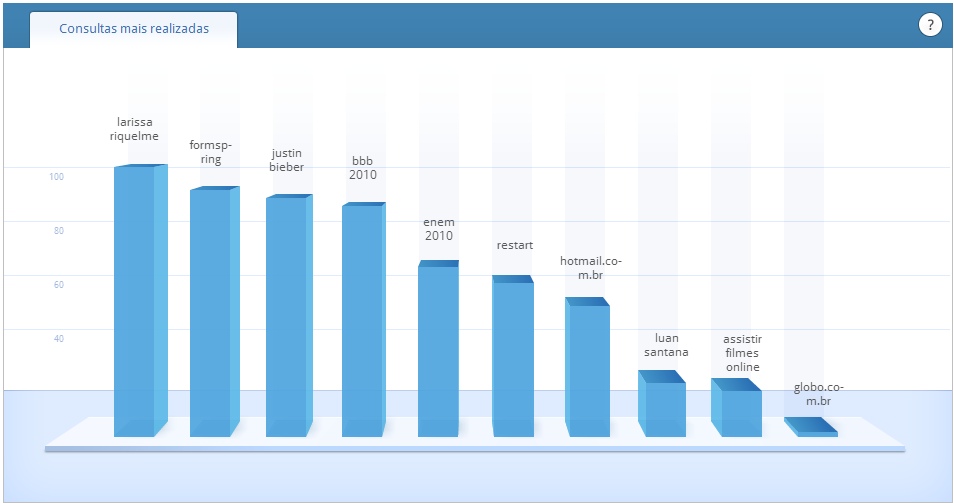Click the hotmail.com.br bar
This screenshot has width=954, height=503.
click(587, 370)
